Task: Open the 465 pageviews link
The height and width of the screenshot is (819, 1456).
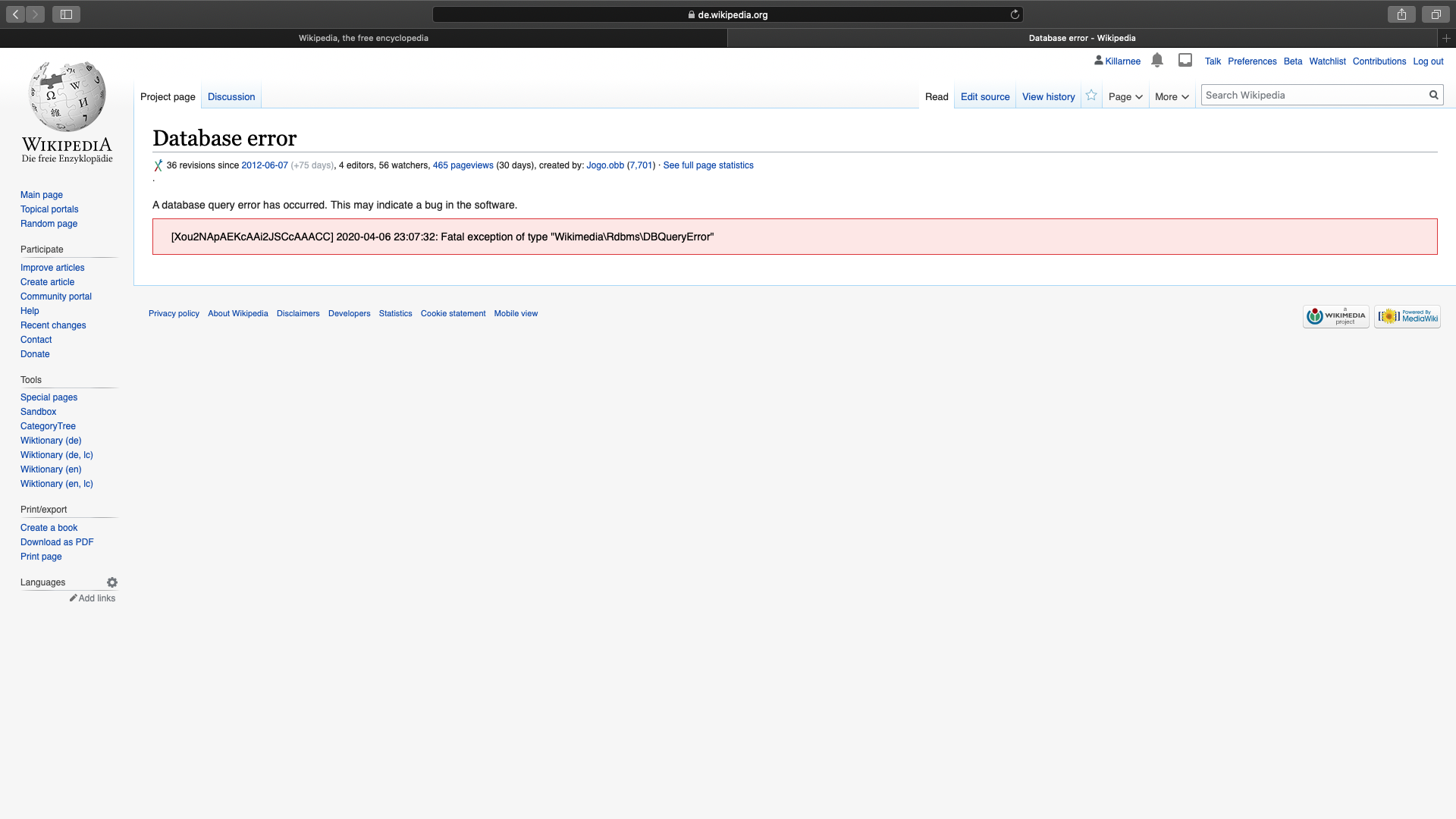Action: coord(463,165)
